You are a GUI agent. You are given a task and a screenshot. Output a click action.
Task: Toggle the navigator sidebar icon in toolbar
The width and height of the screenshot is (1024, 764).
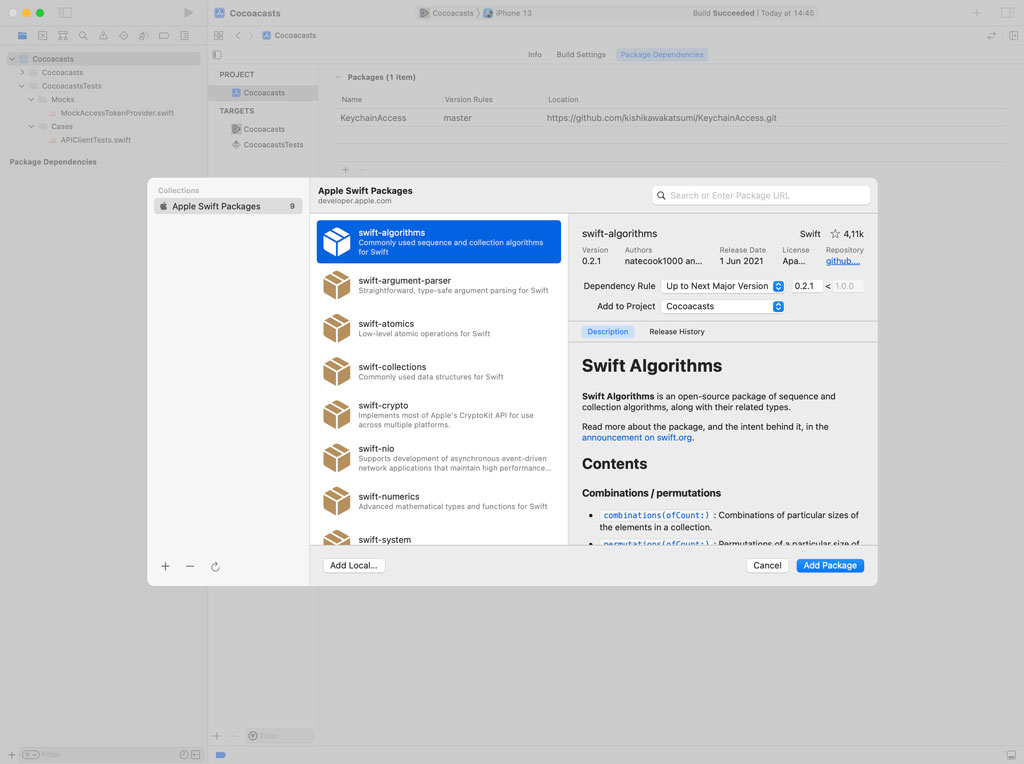pos(65,13)
